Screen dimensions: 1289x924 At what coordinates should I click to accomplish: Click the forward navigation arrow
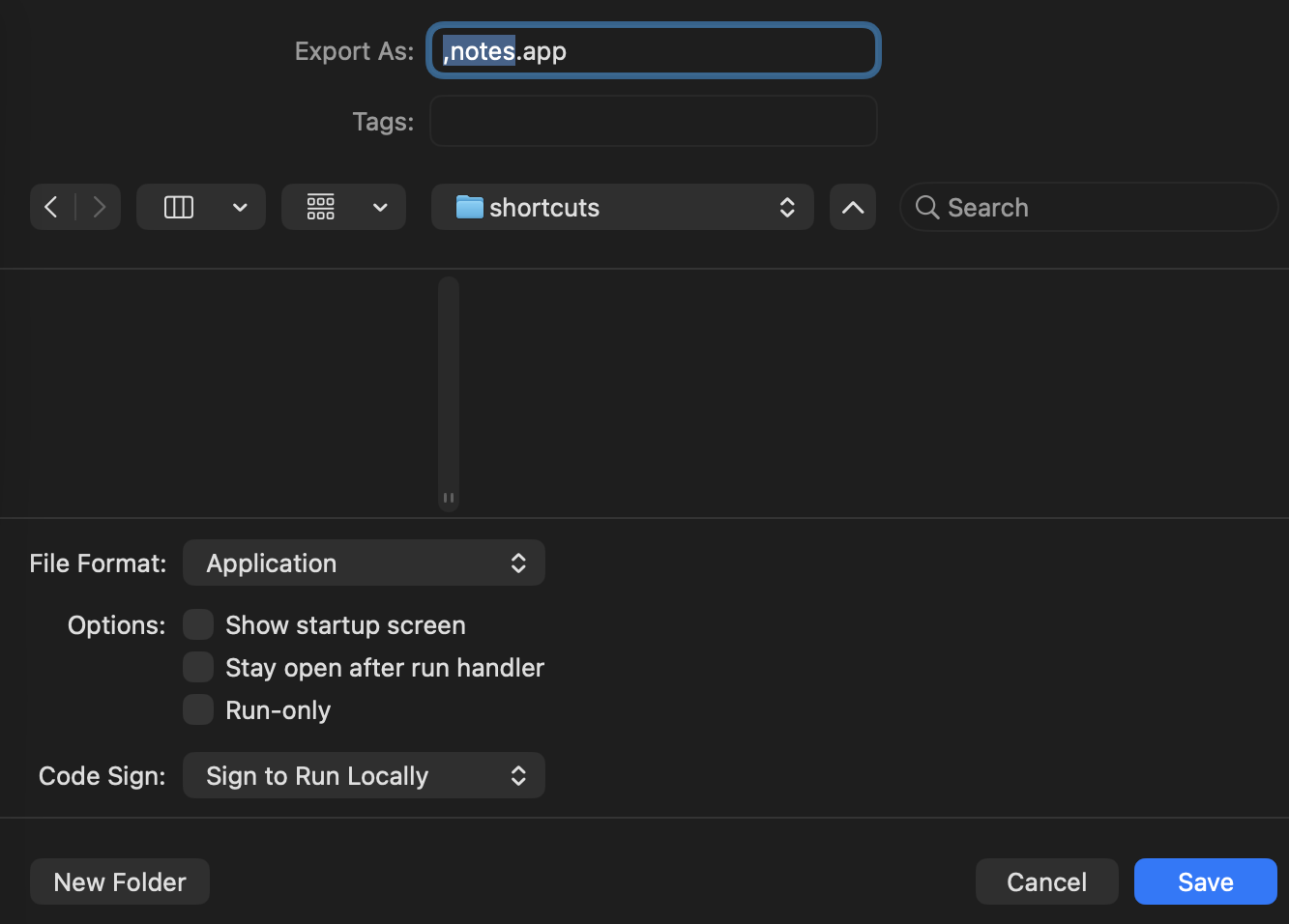[98, 206]
